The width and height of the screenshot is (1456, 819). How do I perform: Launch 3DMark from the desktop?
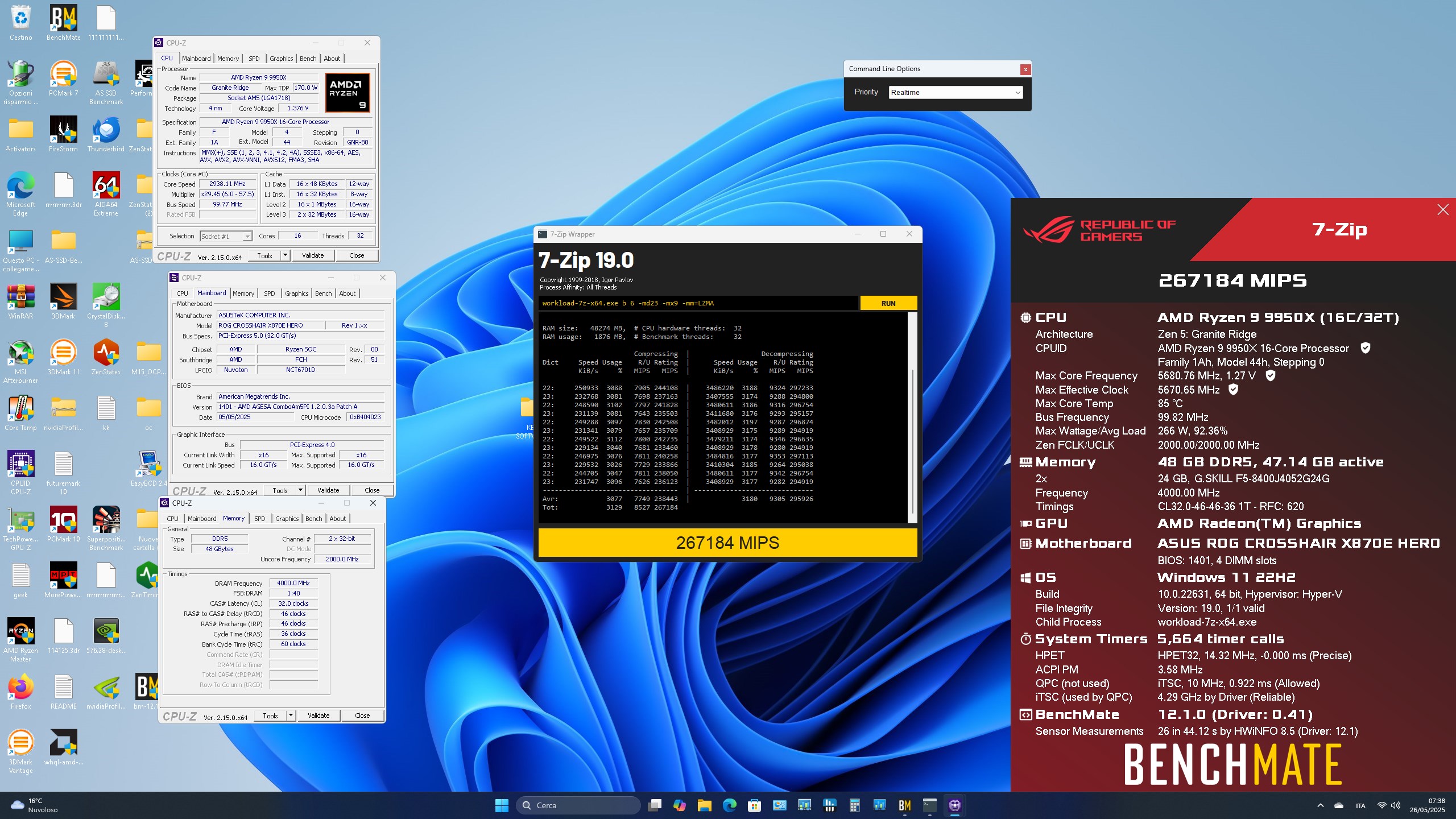click(x=63, y=301)
